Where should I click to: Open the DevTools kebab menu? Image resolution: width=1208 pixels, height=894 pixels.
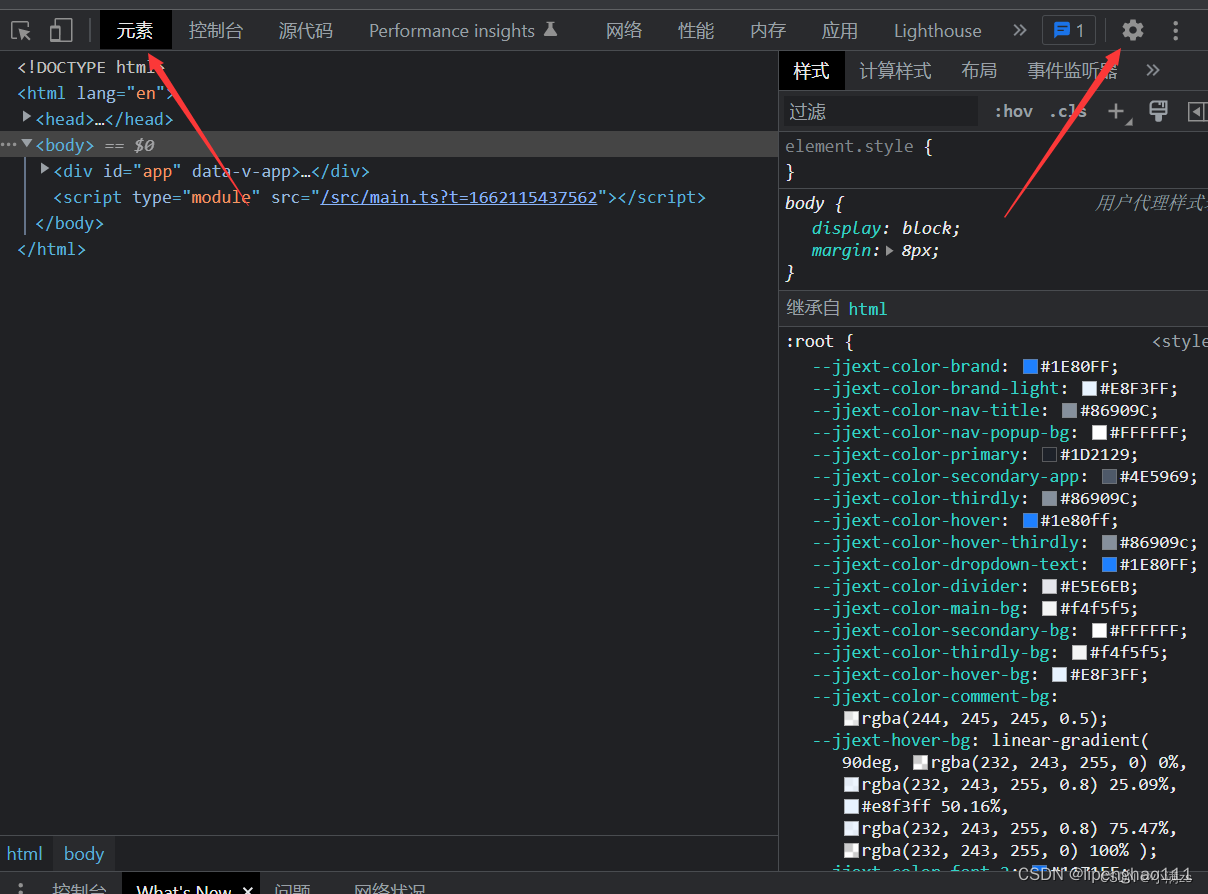[1176, 31]
